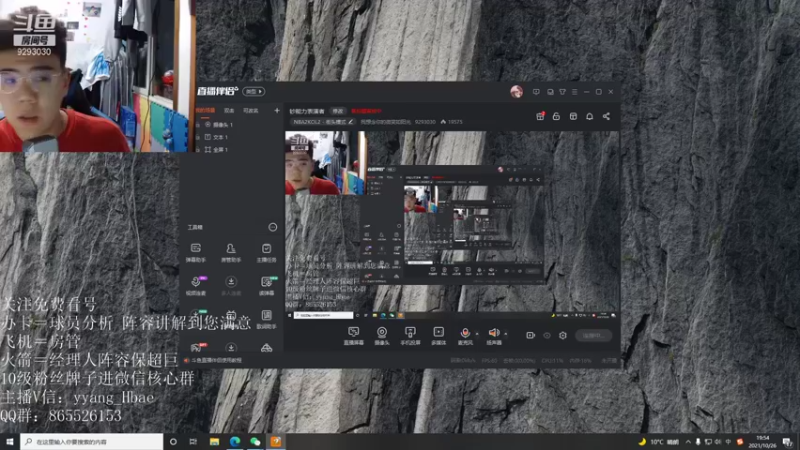The height and width of the screenshot is (450, 800).
Task: Open the 视频连麦 tool with purple badge
Action: [x=195, y=286]
